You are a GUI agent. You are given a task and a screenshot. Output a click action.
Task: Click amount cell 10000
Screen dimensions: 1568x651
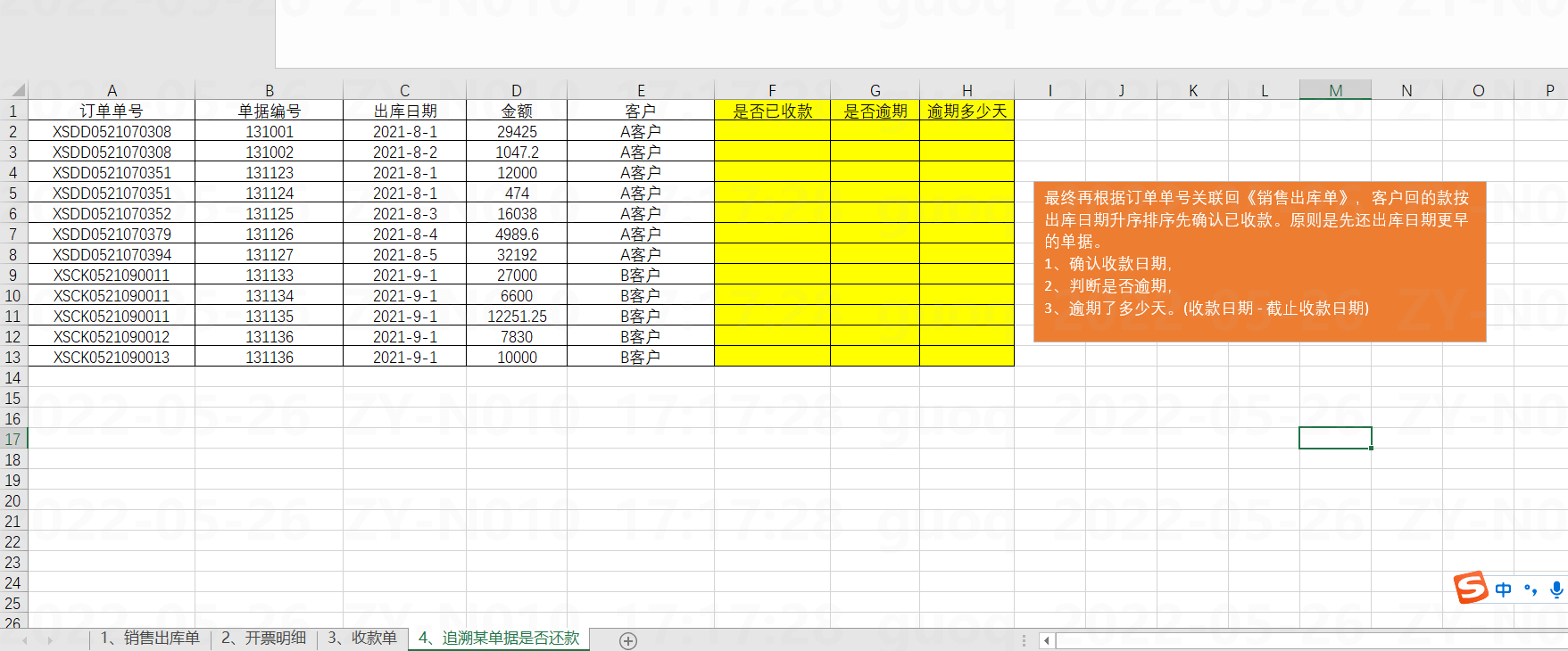tap(517, 357)
